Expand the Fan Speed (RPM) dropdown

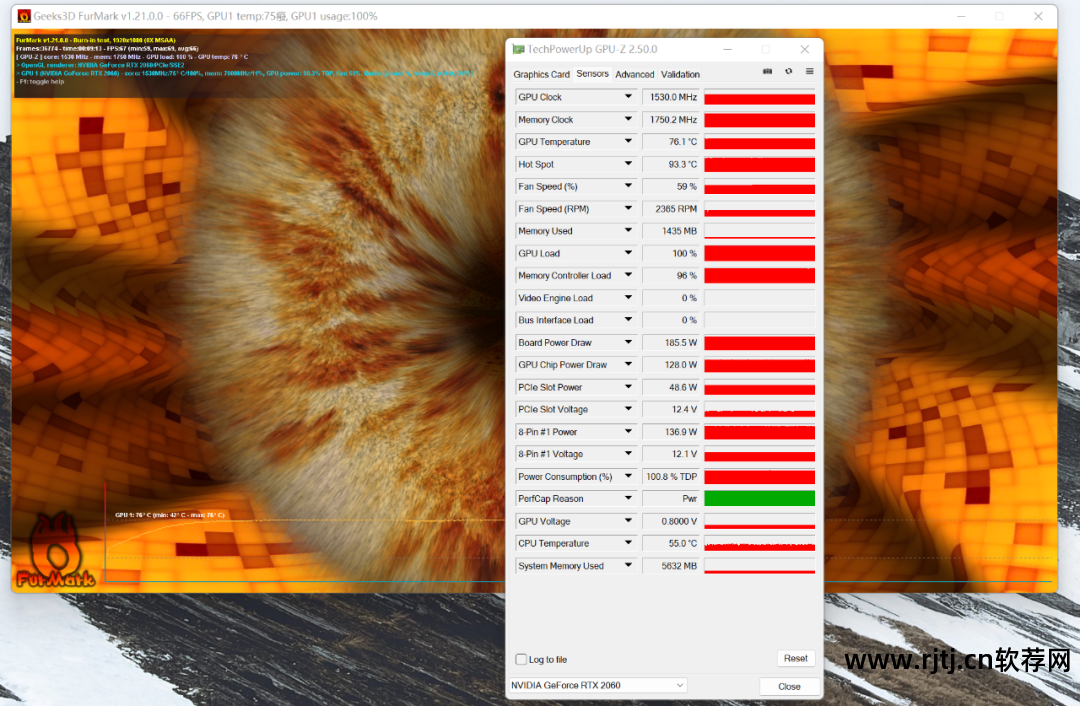[628, 208]
